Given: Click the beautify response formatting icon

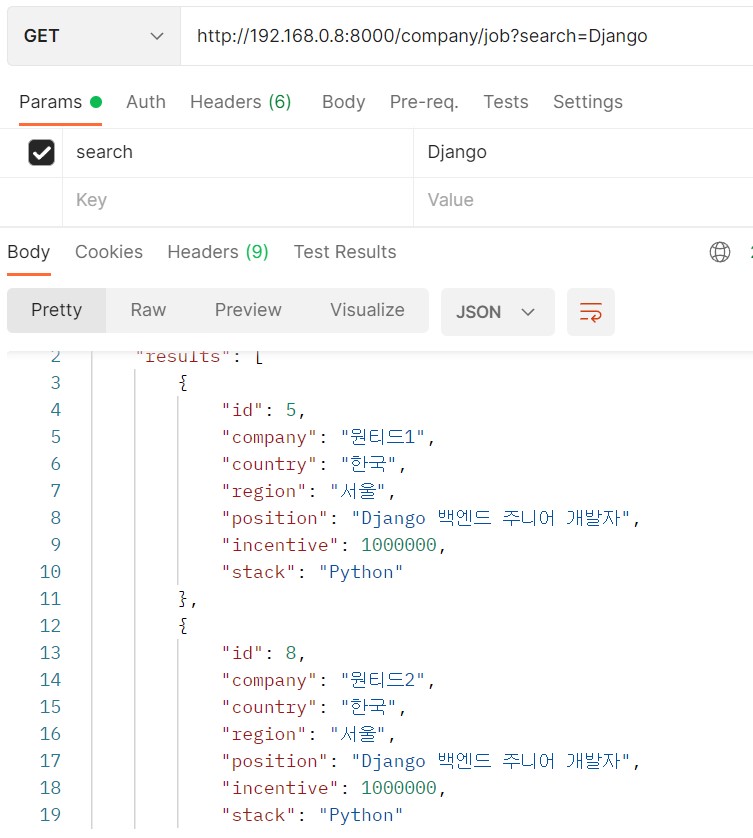Looking at the screenshot, I should click(x=590, y=311).
